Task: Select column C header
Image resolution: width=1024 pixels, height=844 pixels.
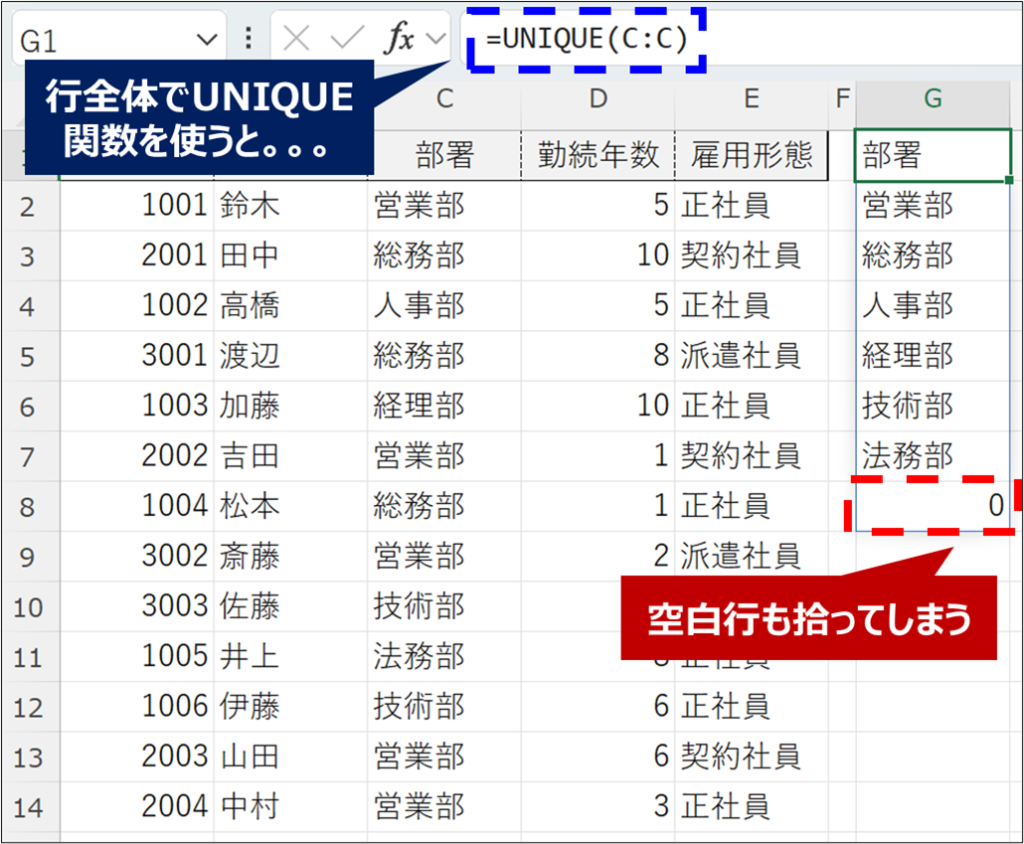Action: click(x=445, y=98)
